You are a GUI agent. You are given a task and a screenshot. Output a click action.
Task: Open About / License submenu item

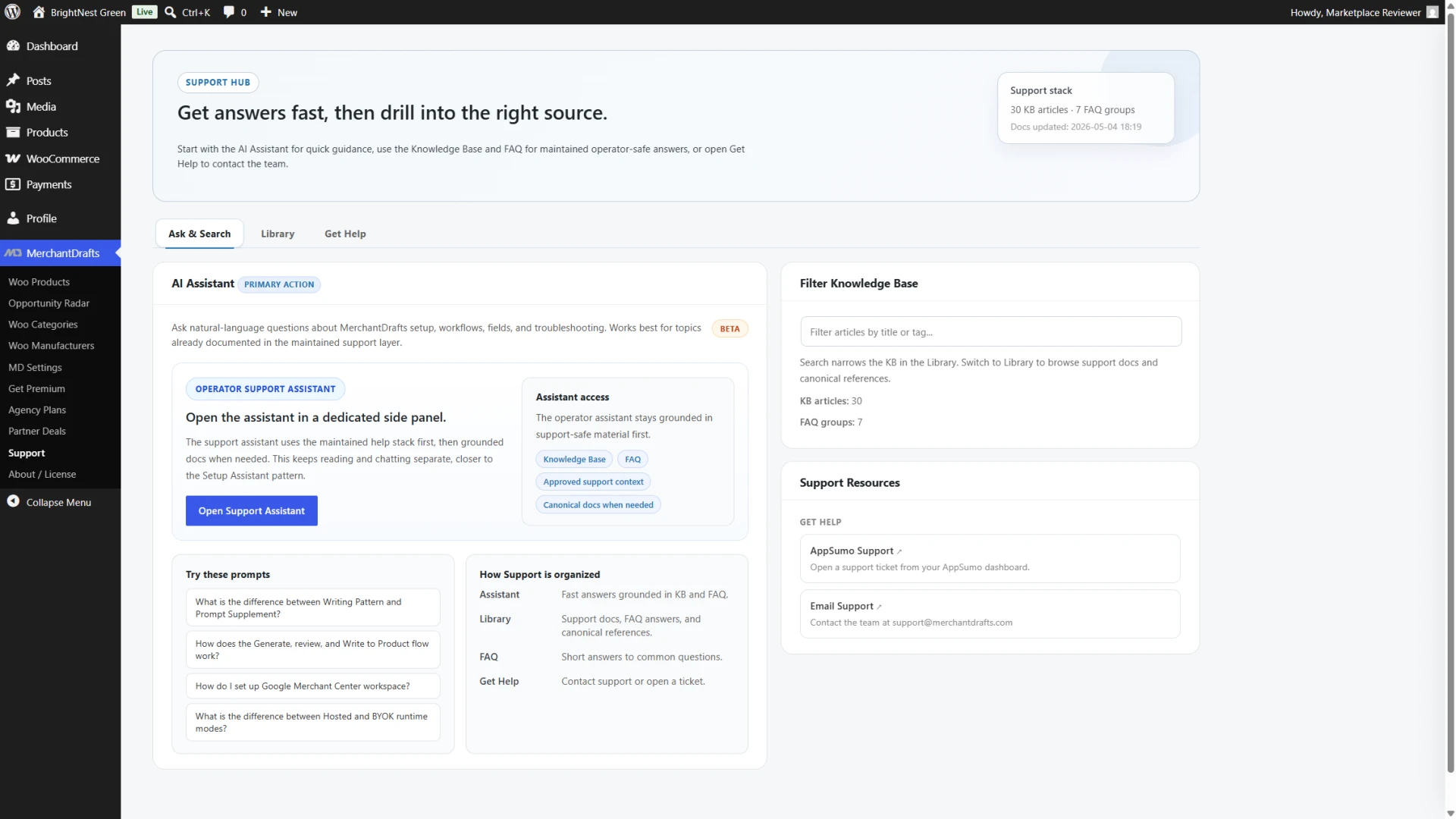(42, 474)
